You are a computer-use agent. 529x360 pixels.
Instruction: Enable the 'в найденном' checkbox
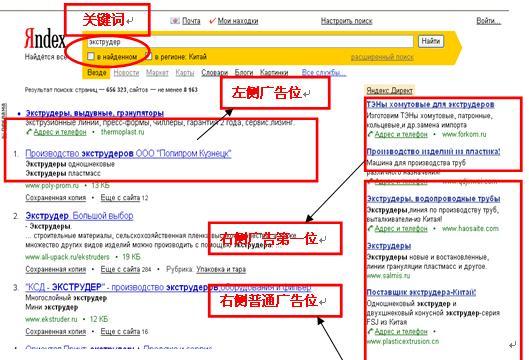tap(90, 56)
